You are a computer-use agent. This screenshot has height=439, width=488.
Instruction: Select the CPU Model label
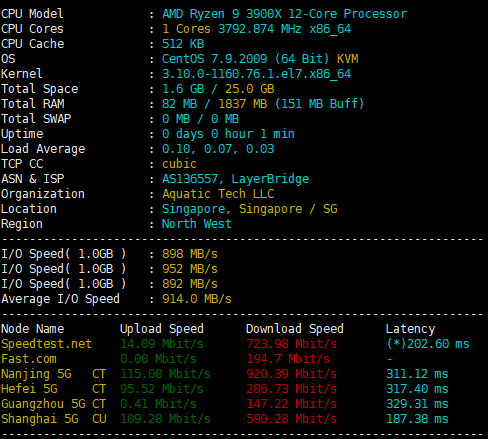point(32,14)
